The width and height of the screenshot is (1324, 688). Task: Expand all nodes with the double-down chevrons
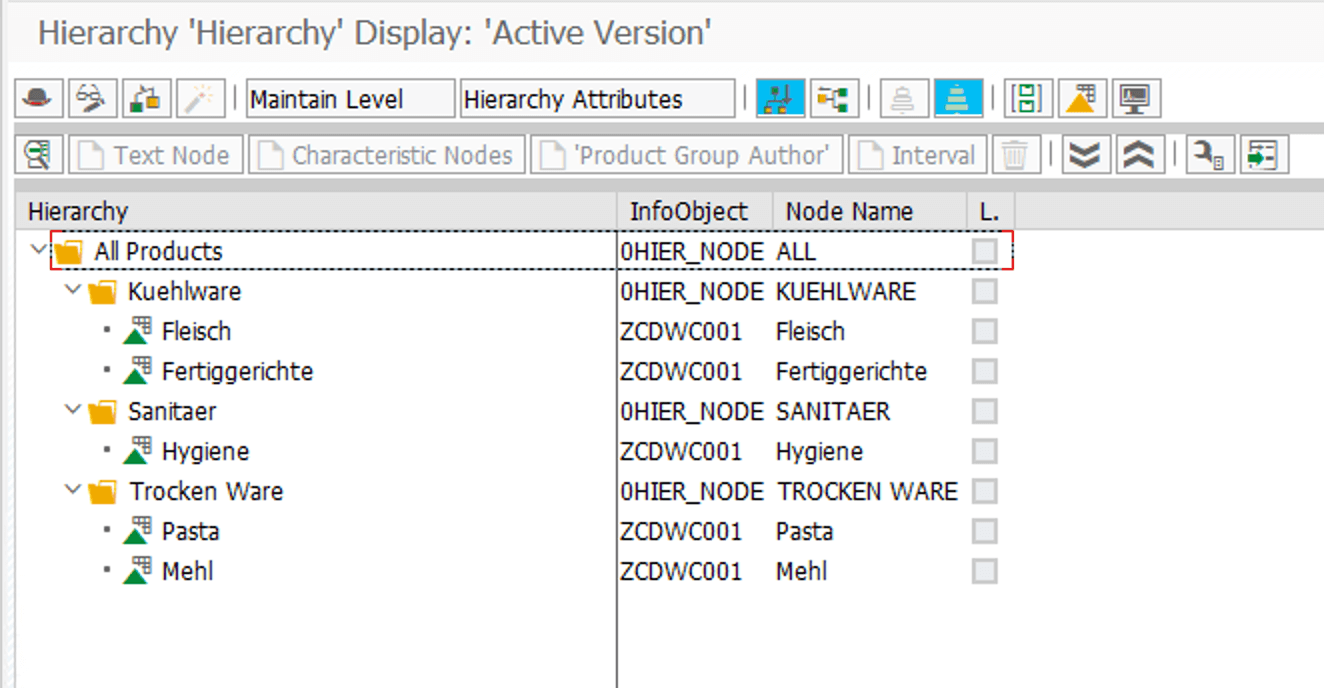1087,155
